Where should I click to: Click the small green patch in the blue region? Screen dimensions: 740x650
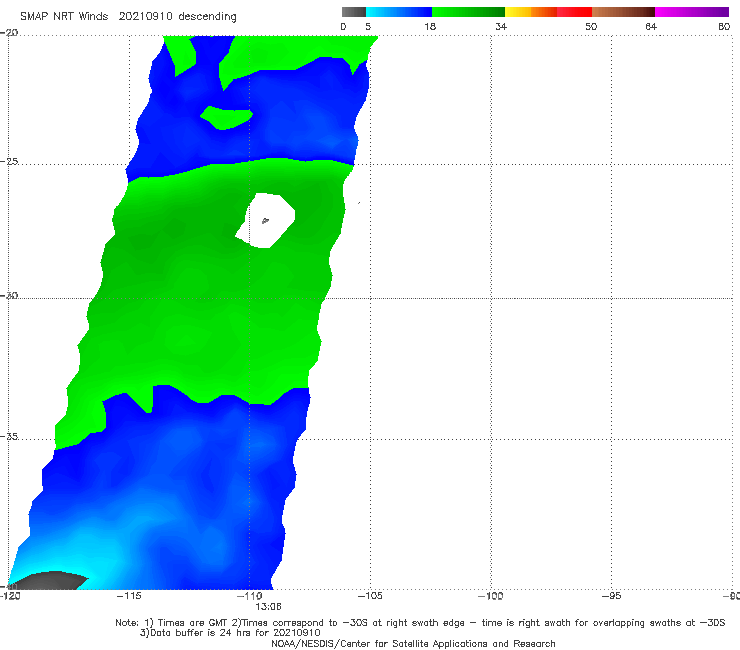(x=226, y=118)
